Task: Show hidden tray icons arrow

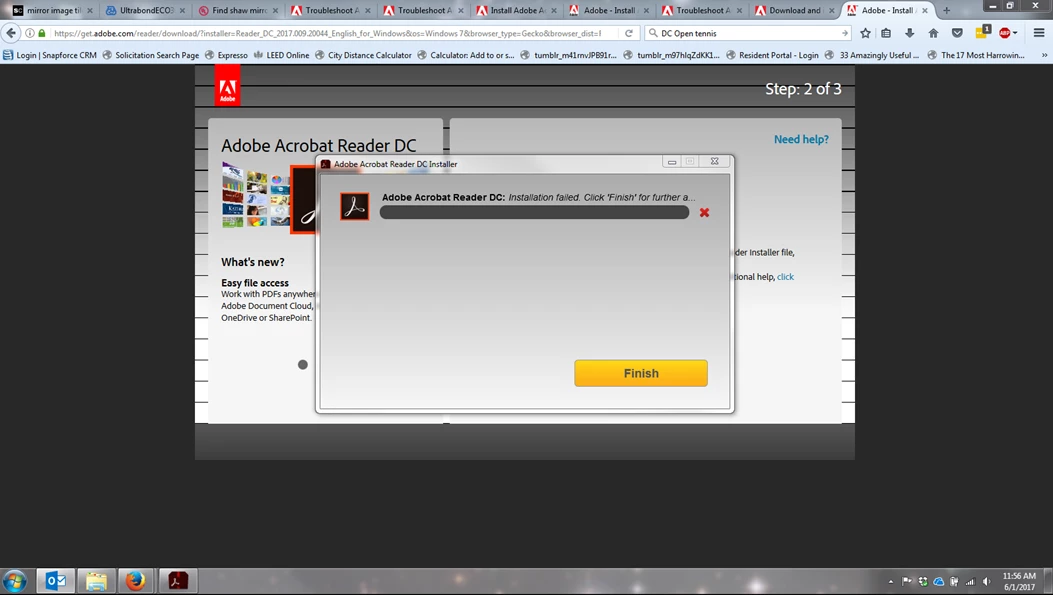Action: (x=890, y=582)
